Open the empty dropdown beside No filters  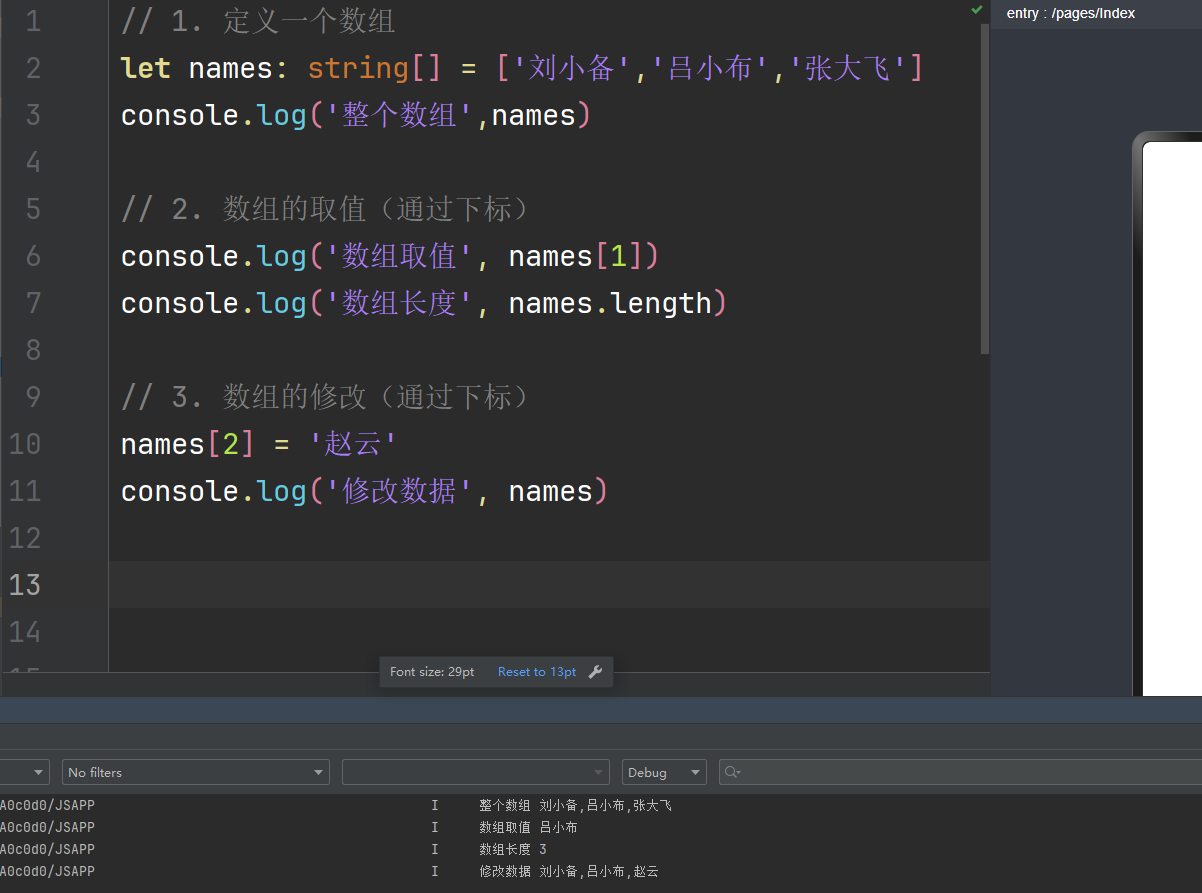coord(476,772)
